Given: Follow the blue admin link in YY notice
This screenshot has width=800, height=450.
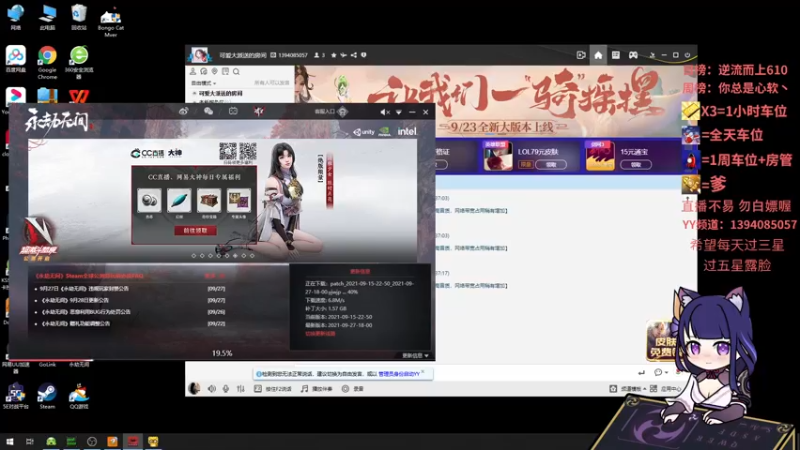Looking at the screenshot, I should pos(399,374).
